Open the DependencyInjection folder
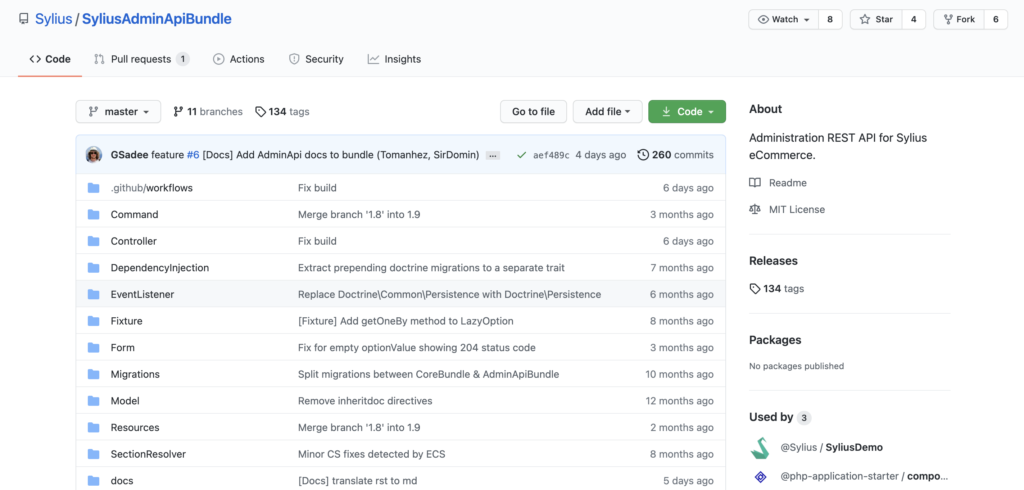Screen dimensions: 1024x490 click(x=160, y=268)
